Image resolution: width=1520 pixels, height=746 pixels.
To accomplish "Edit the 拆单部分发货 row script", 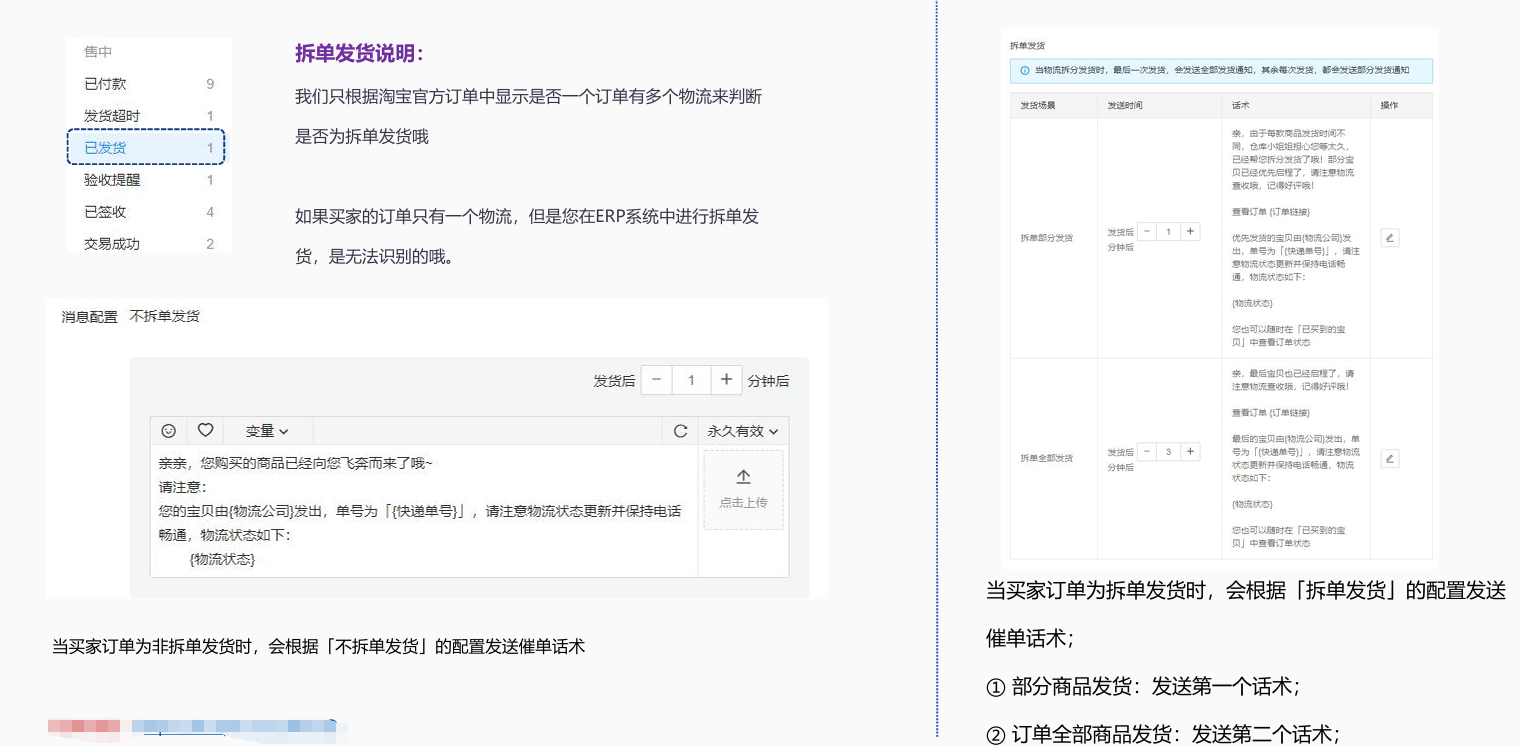I will (1389, 238).
